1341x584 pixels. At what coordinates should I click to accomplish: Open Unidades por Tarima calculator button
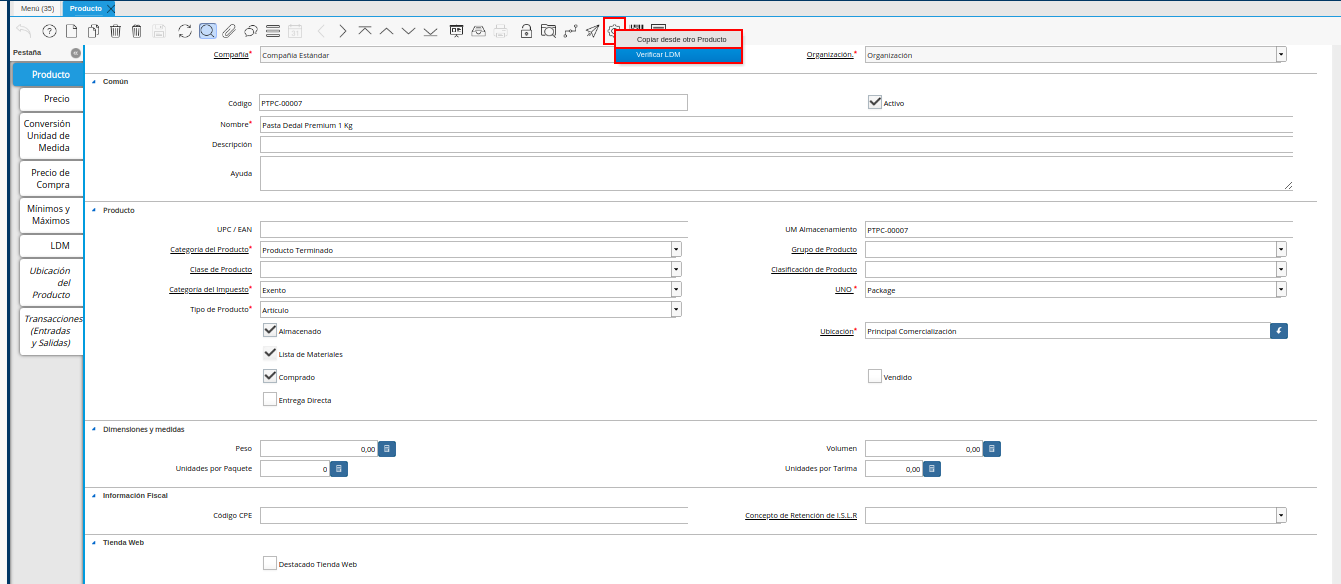click(932, 468)
